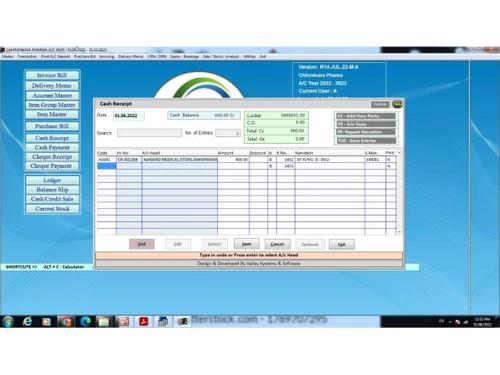Open the Invoicing menu

pos(107,57)
